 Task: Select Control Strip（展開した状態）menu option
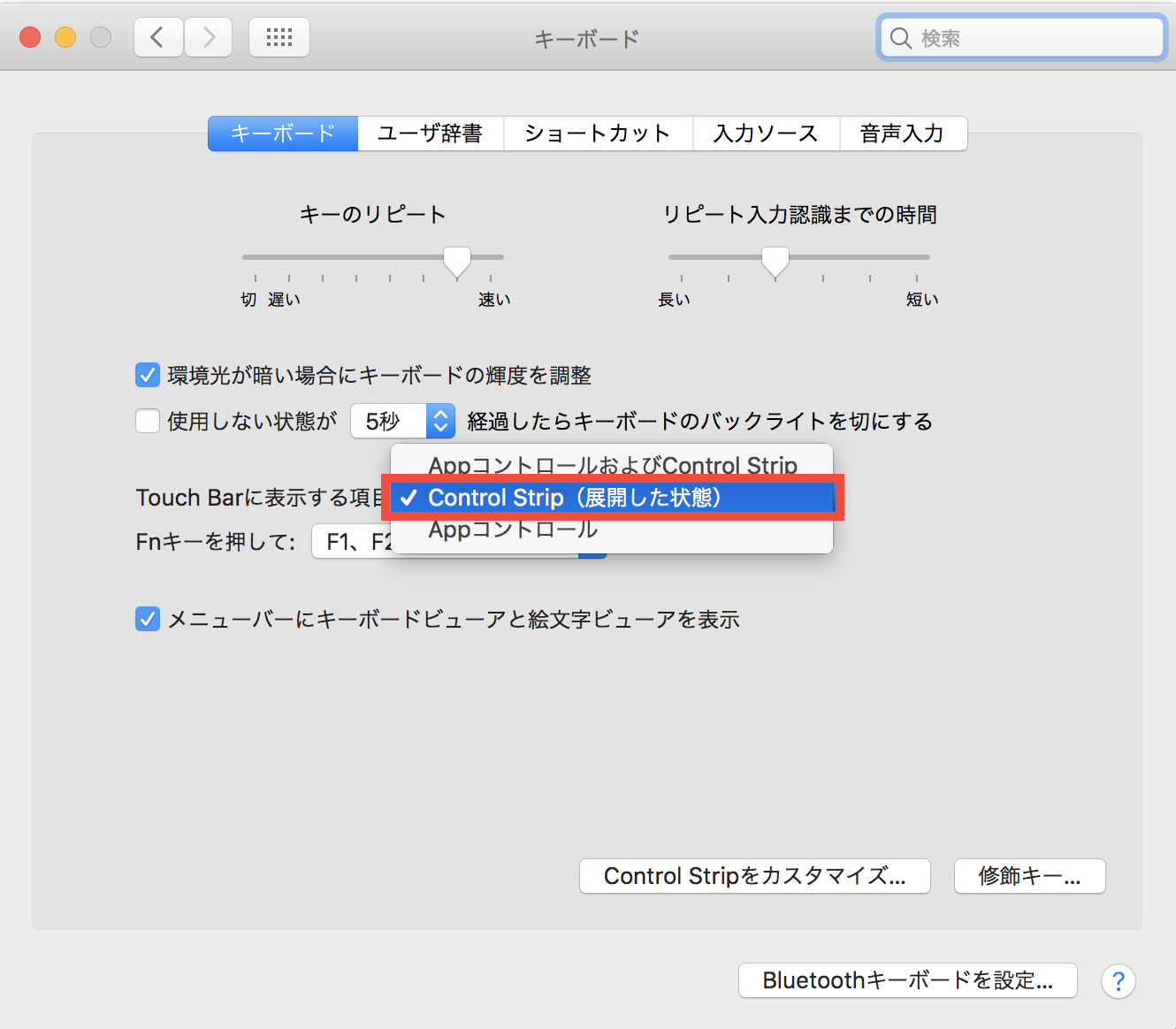612,498
